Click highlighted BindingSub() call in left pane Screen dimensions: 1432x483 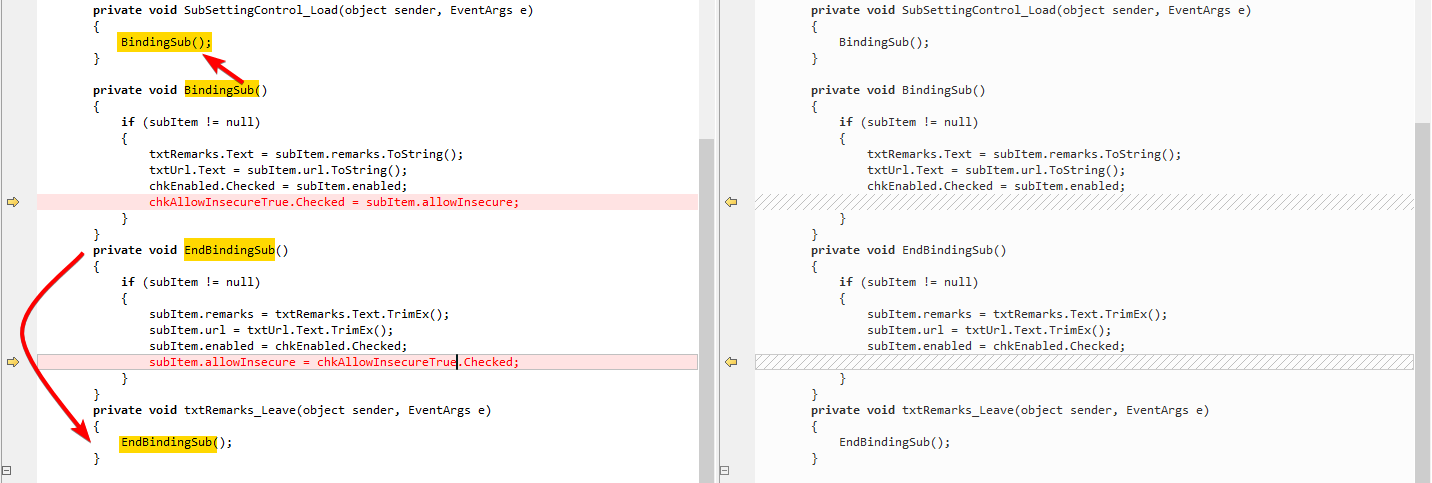pos(165,42)
